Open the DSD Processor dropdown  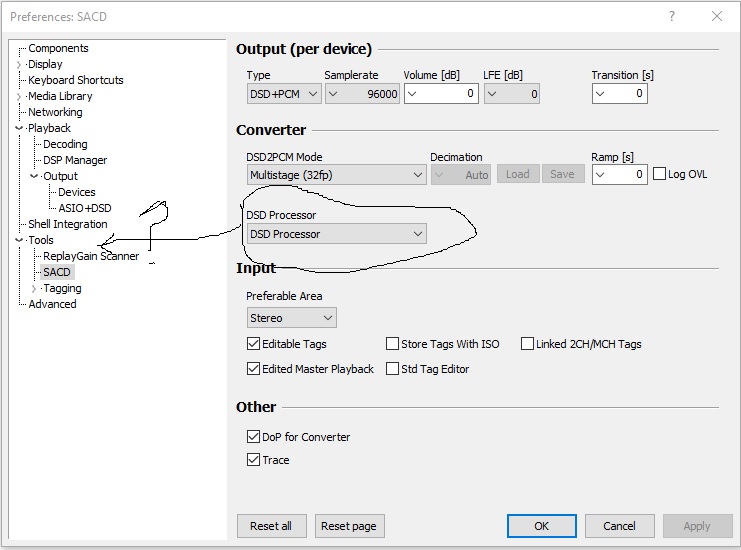(336, 234)
